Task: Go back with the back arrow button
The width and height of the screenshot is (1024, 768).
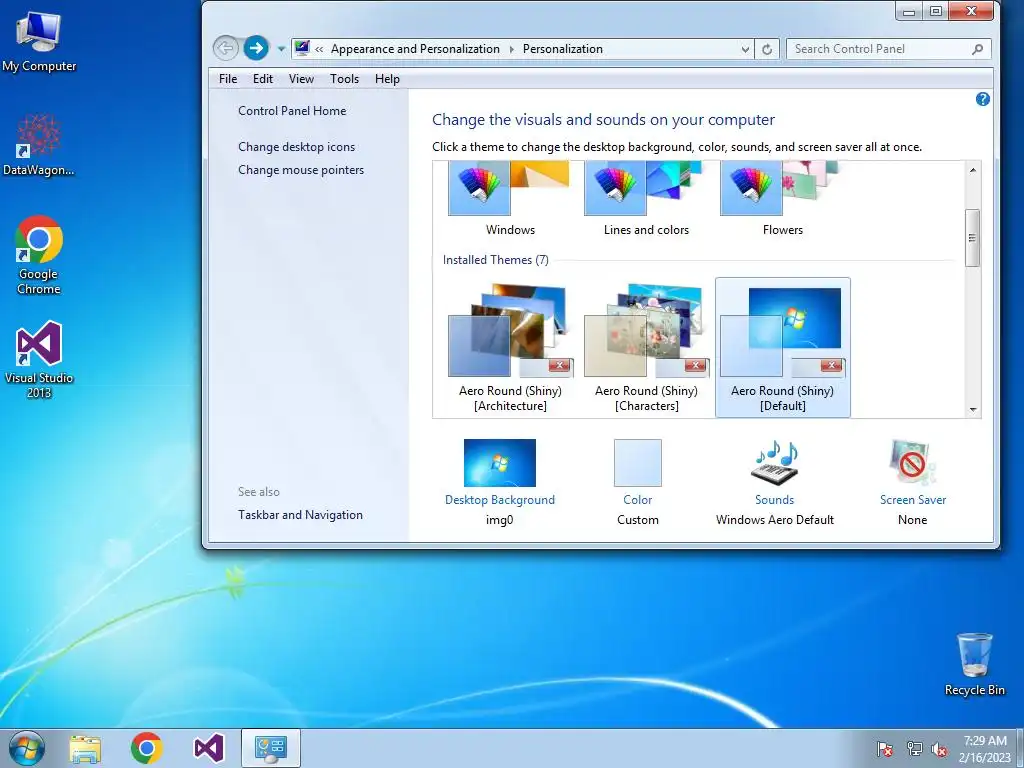Action: pos(225,48)
